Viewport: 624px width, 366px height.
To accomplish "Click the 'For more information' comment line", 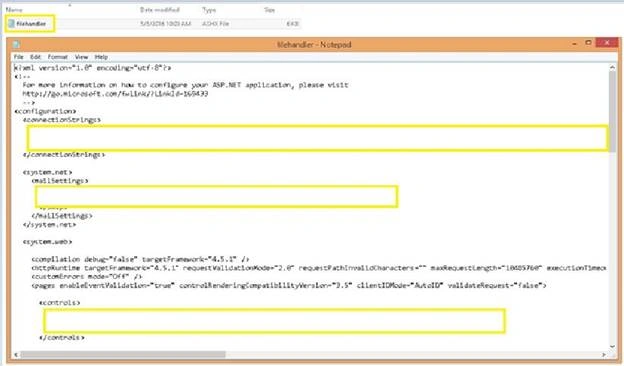I will point(185,85).
